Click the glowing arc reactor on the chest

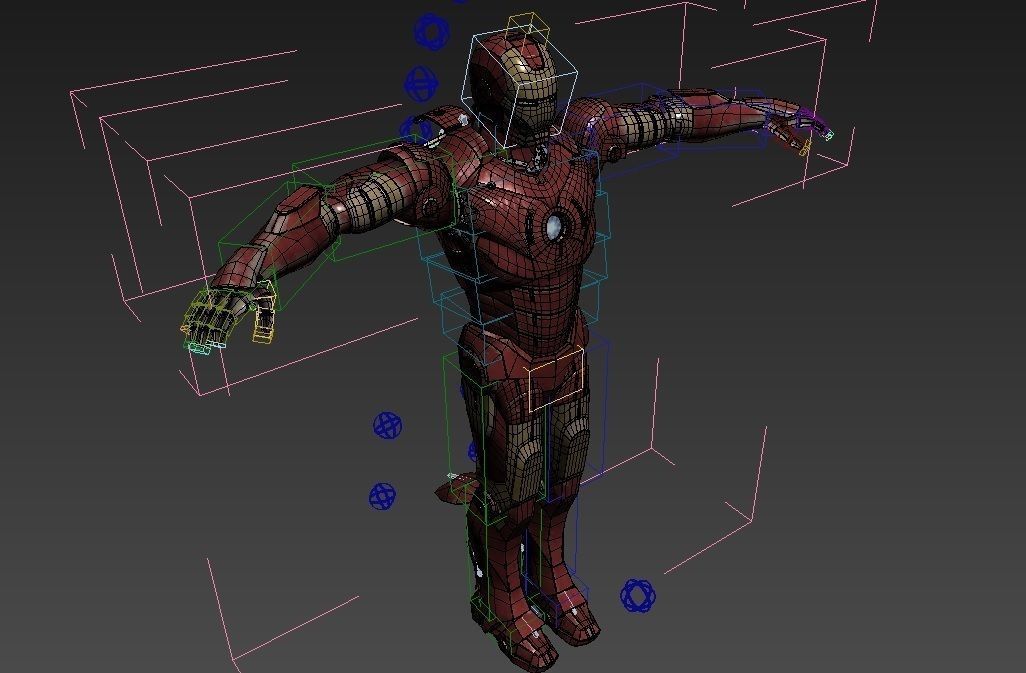pos(554,226)
